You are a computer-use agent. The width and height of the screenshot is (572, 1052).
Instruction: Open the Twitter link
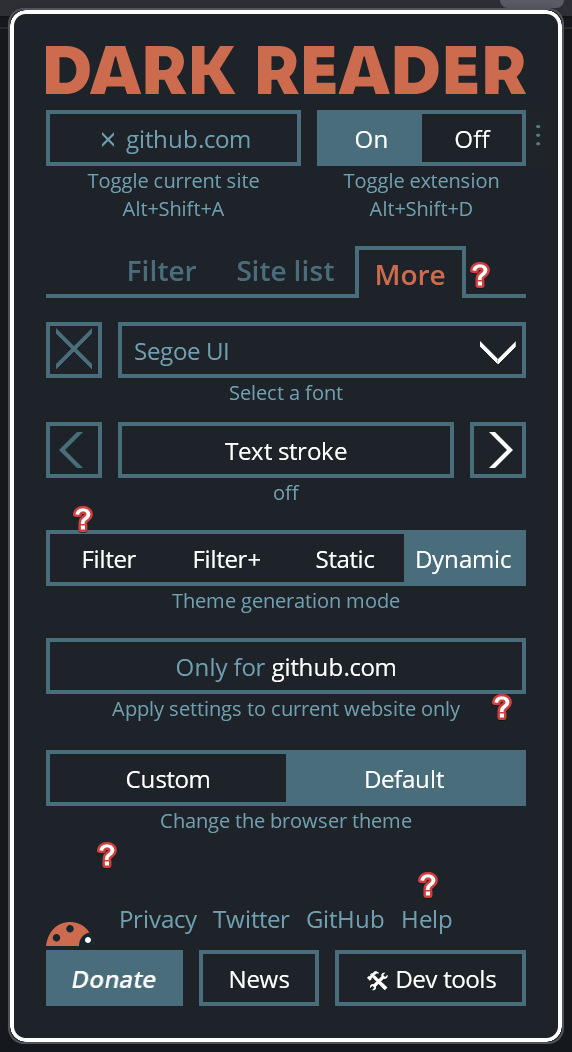[x=251, y=919]
